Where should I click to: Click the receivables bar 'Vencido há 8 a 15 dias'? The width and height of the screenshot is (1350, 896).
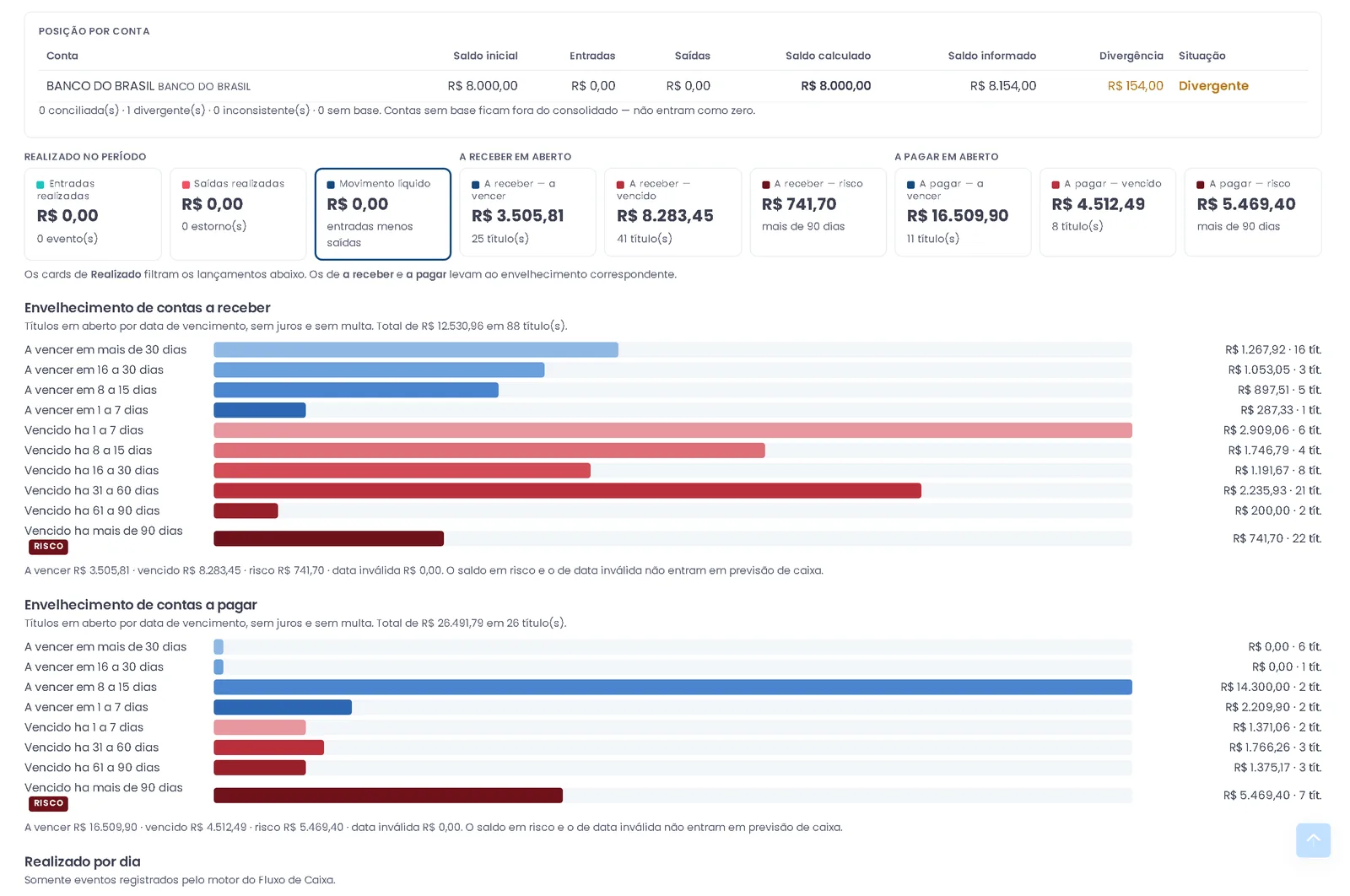click(489, 451)
